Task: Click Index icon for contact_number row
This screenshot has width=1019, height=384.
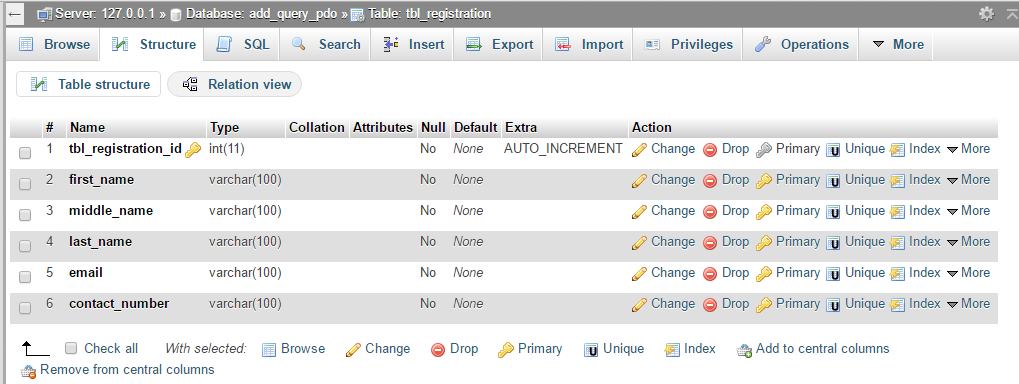Action: pos(897,305)
